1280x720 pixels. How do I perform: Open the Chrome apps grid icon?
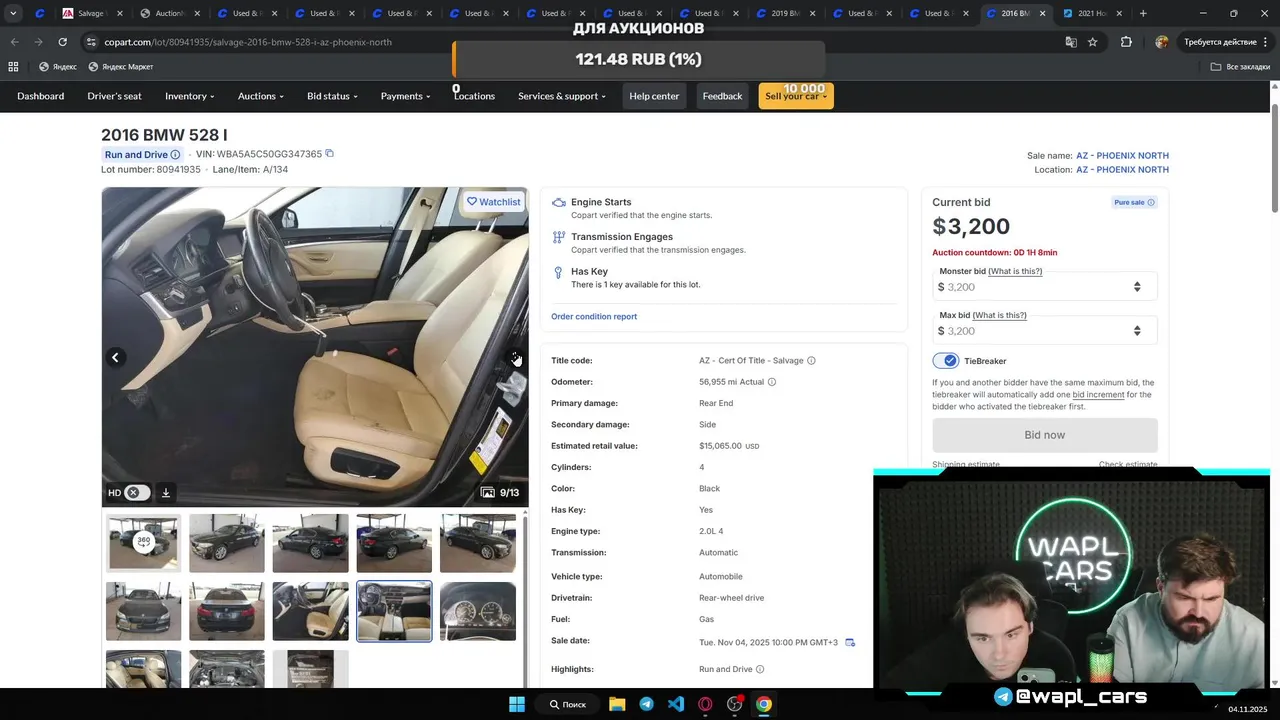[x=13, y=67]
